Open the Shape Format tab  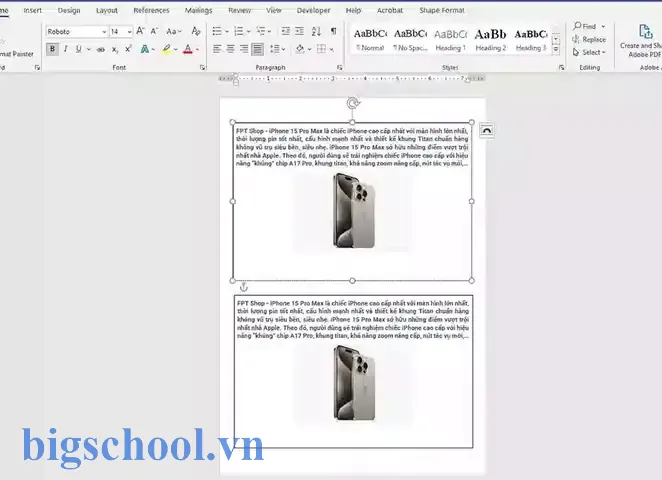pyautogui.click(x=442, y=10)
